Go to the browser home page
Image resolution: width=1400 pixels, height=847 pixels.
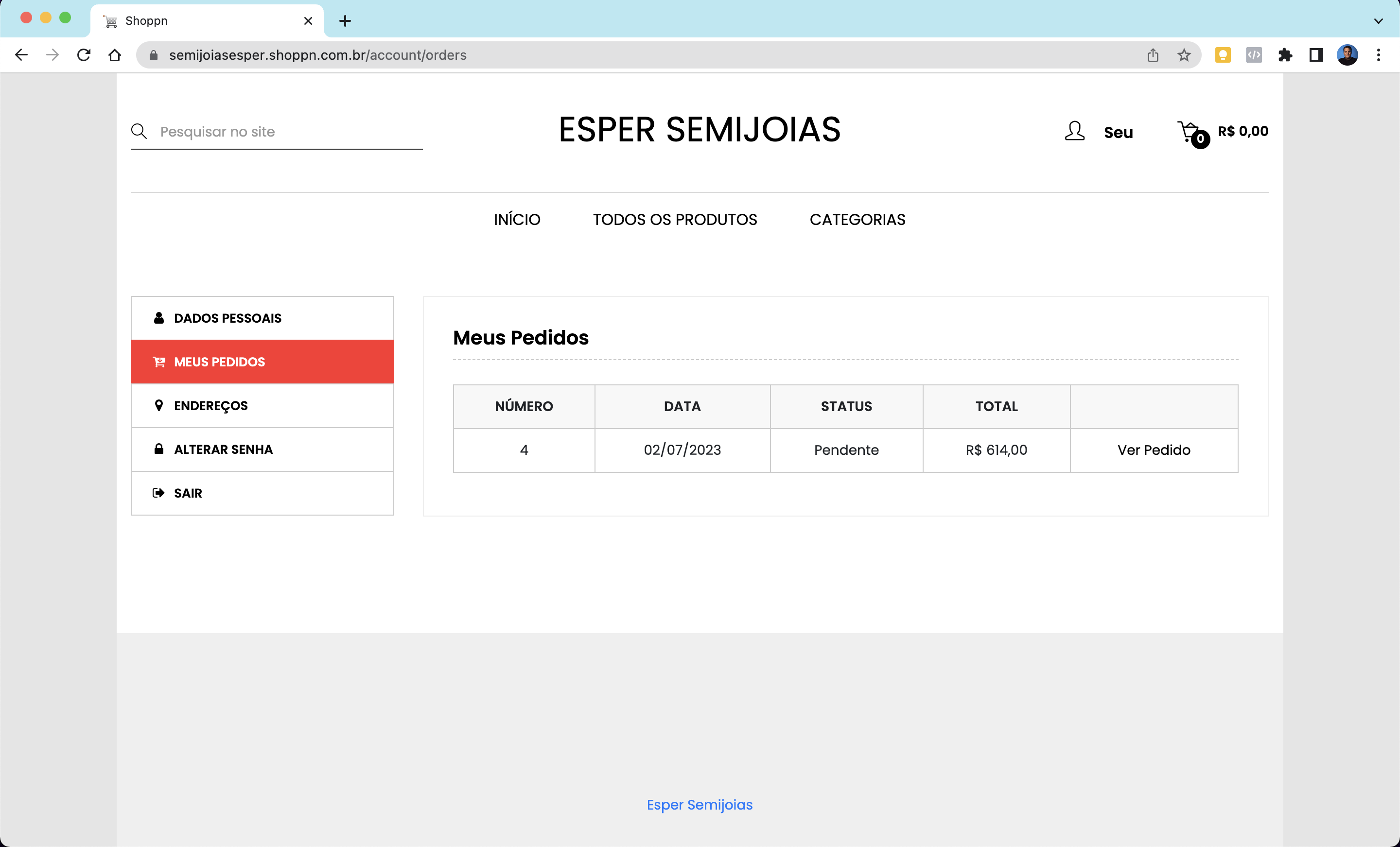[x=115, y=55]
